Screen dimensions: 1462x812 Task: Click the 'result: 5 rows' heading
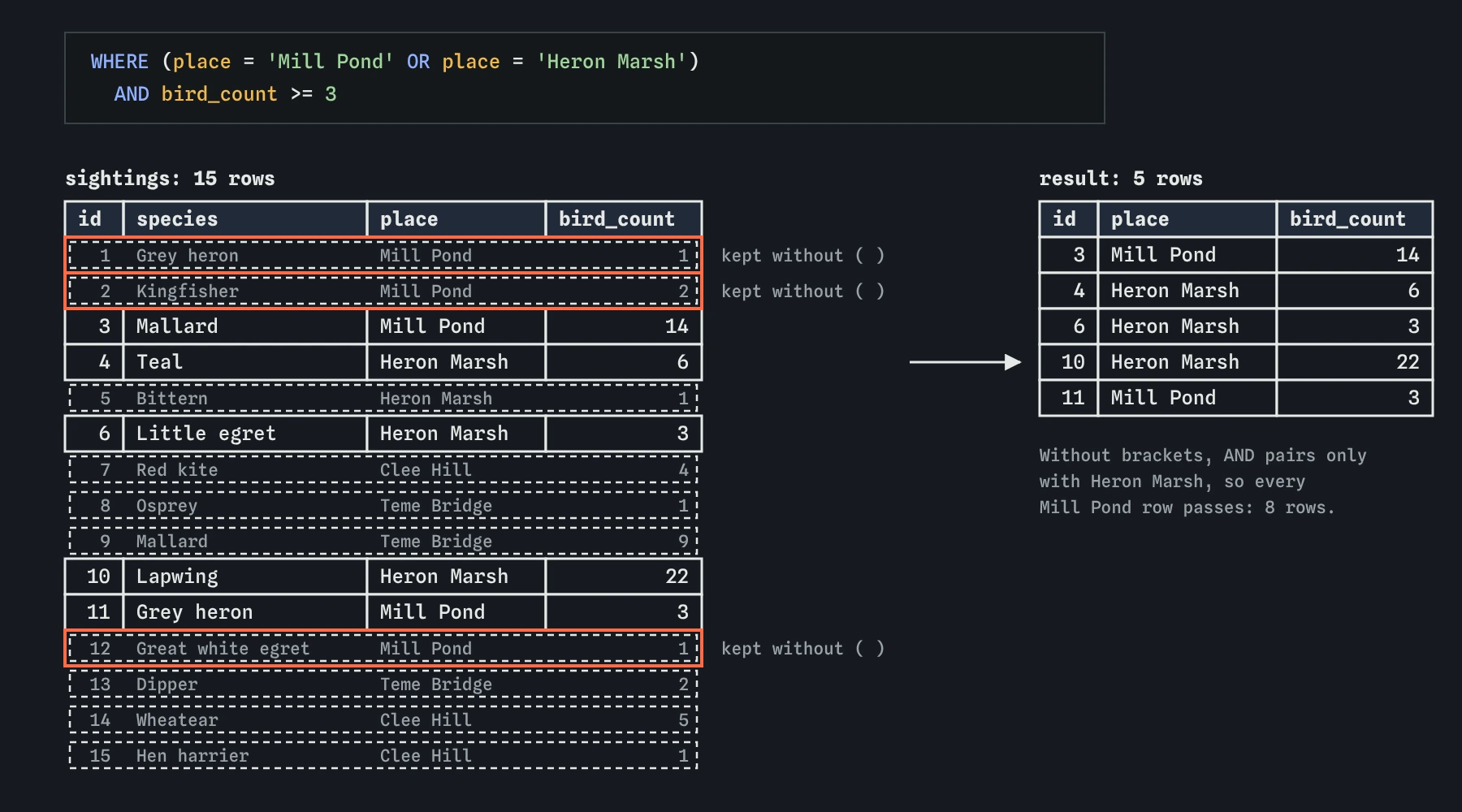[x=1121, y=179]
